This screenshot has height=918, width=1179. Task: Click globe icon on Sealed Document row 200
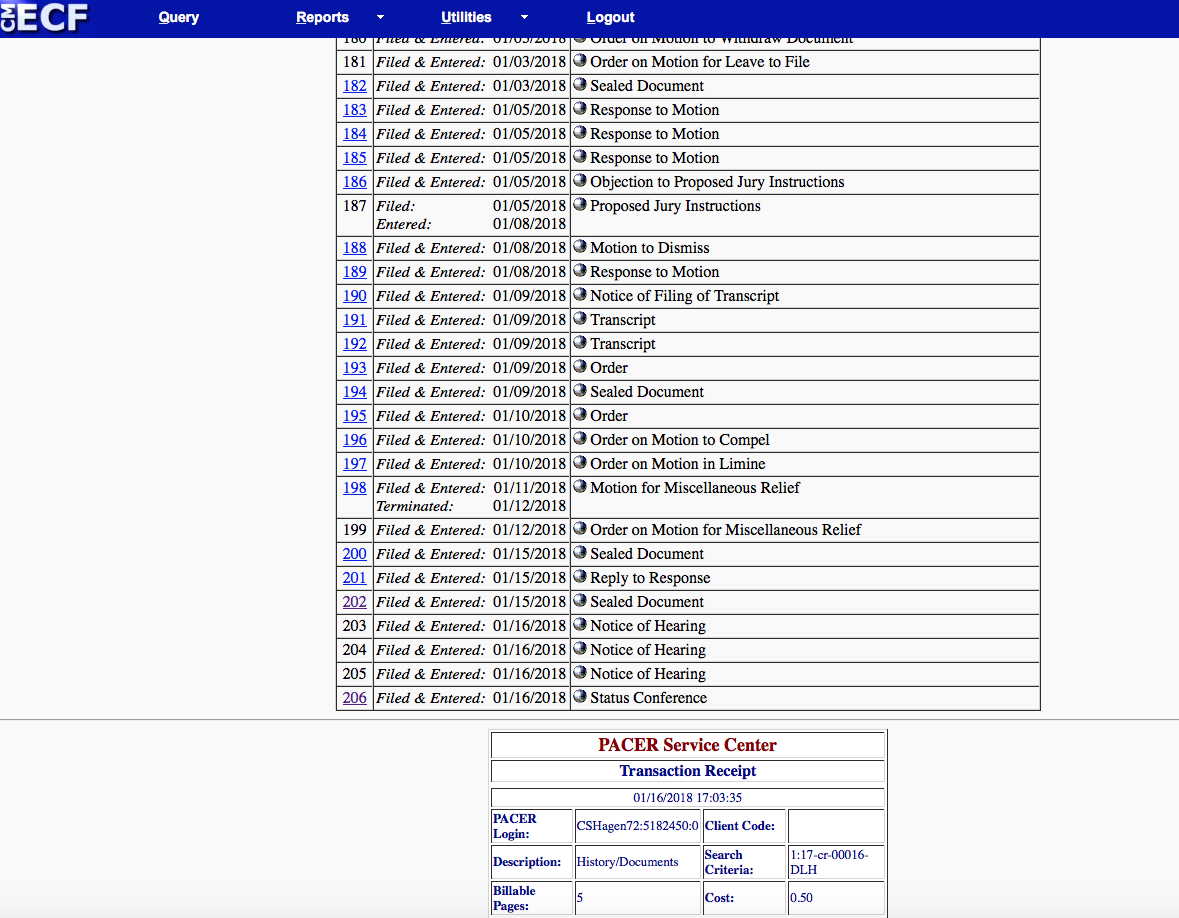[x=580, y=553]
